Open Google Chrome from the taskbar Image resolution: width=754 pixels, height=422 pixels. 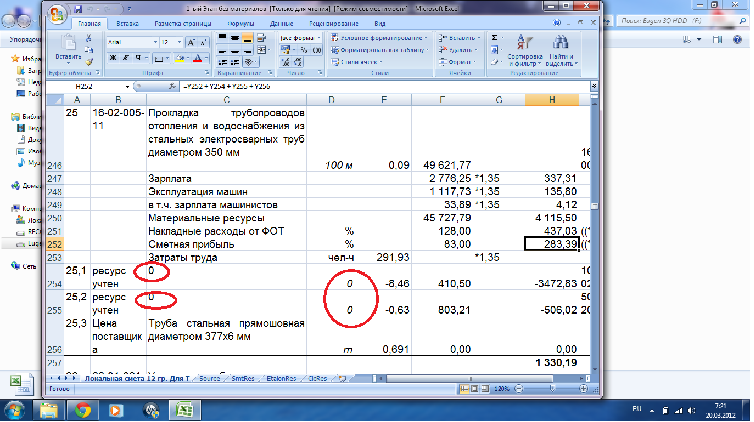[82, 410]
